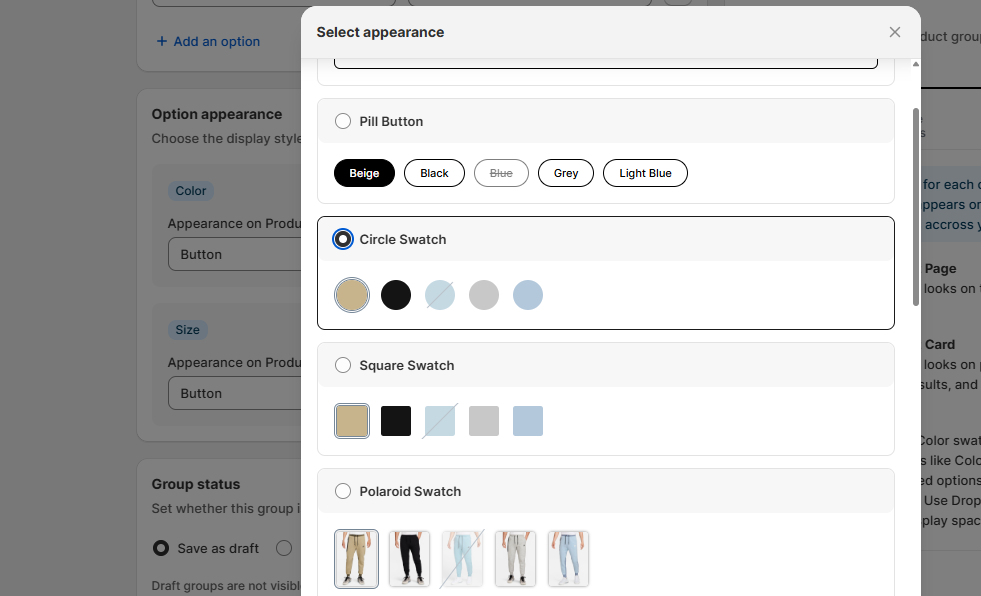Click the Grey pill button
981x596 pixels.
tap(566, 173)
